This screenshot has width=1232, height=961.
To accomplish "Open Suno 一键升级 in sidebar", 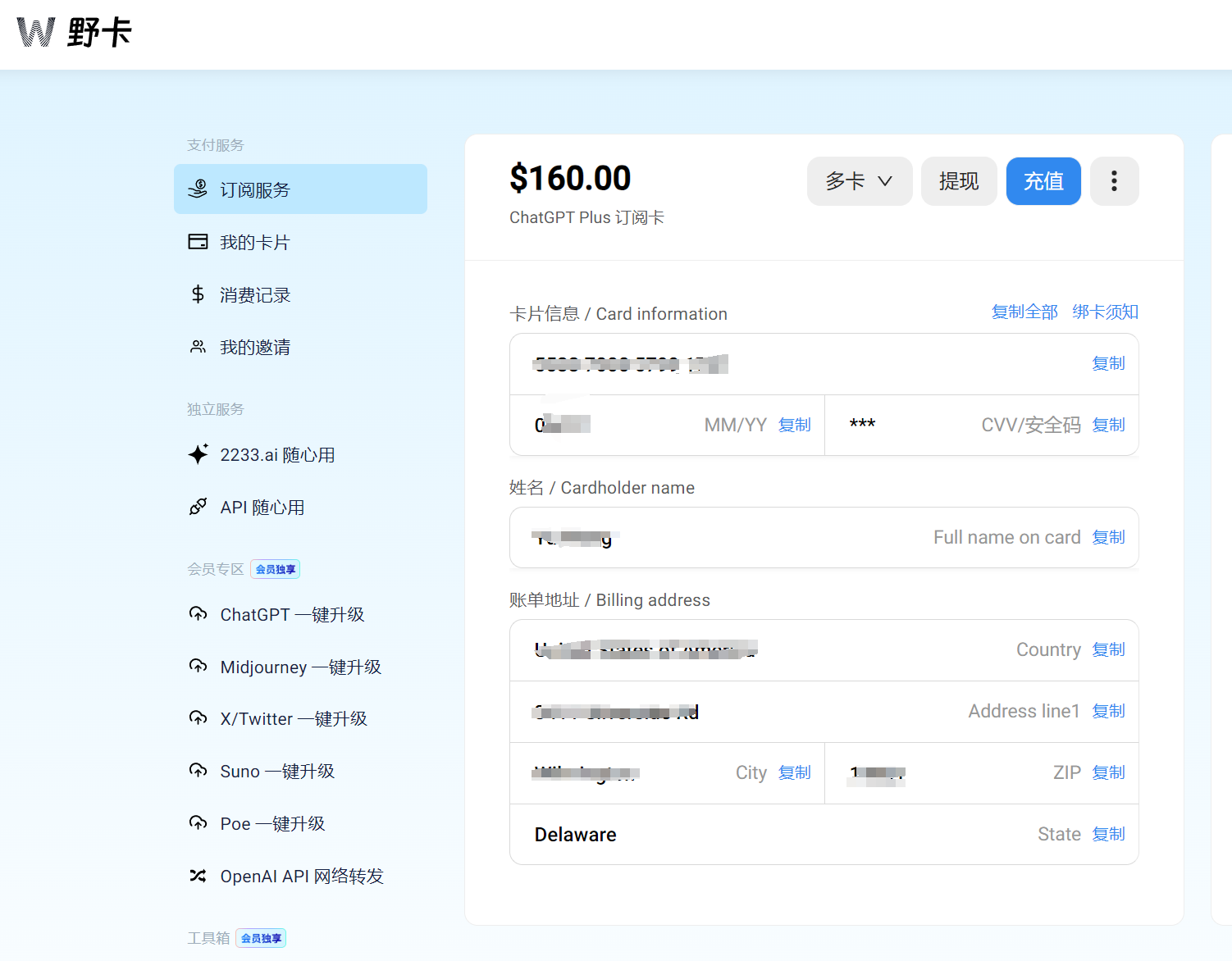I will click(277, 771).
